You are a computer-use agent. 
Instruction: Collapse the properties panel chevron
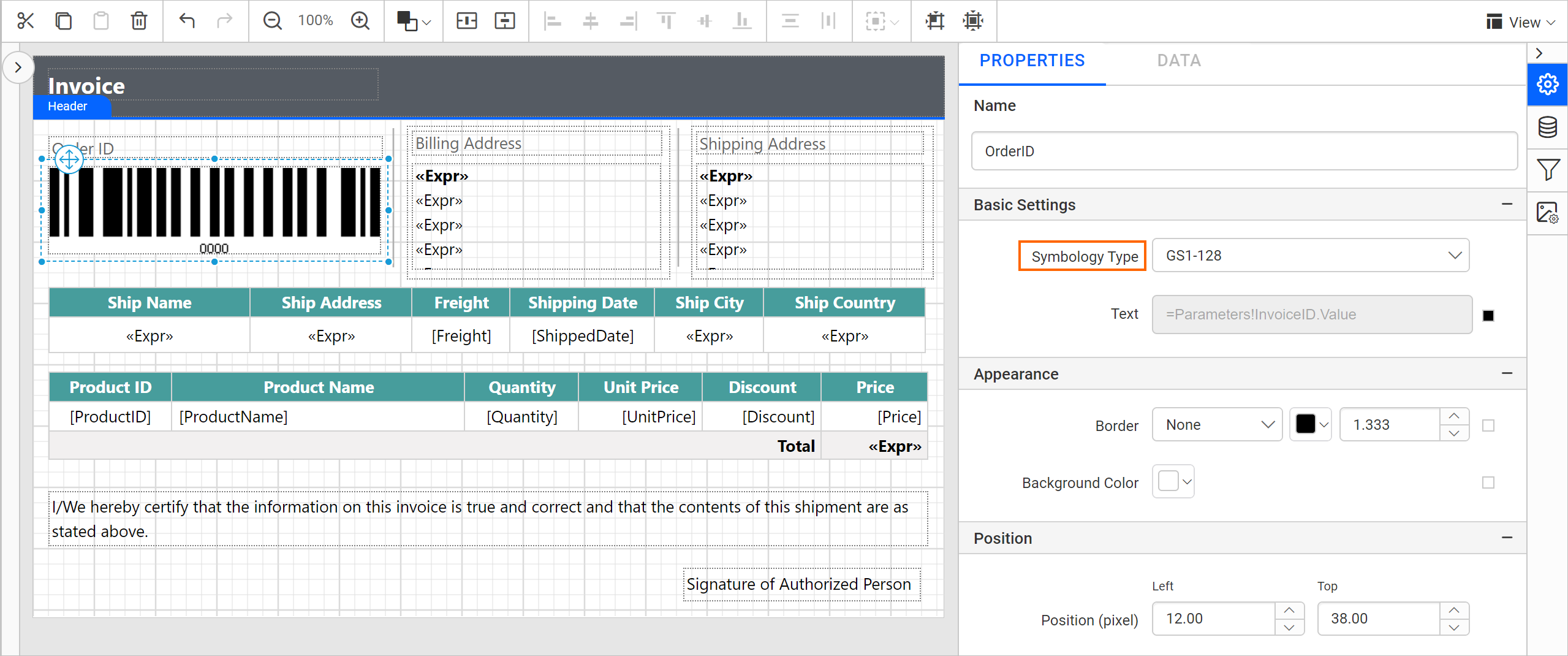click(x=1539, y=53)
